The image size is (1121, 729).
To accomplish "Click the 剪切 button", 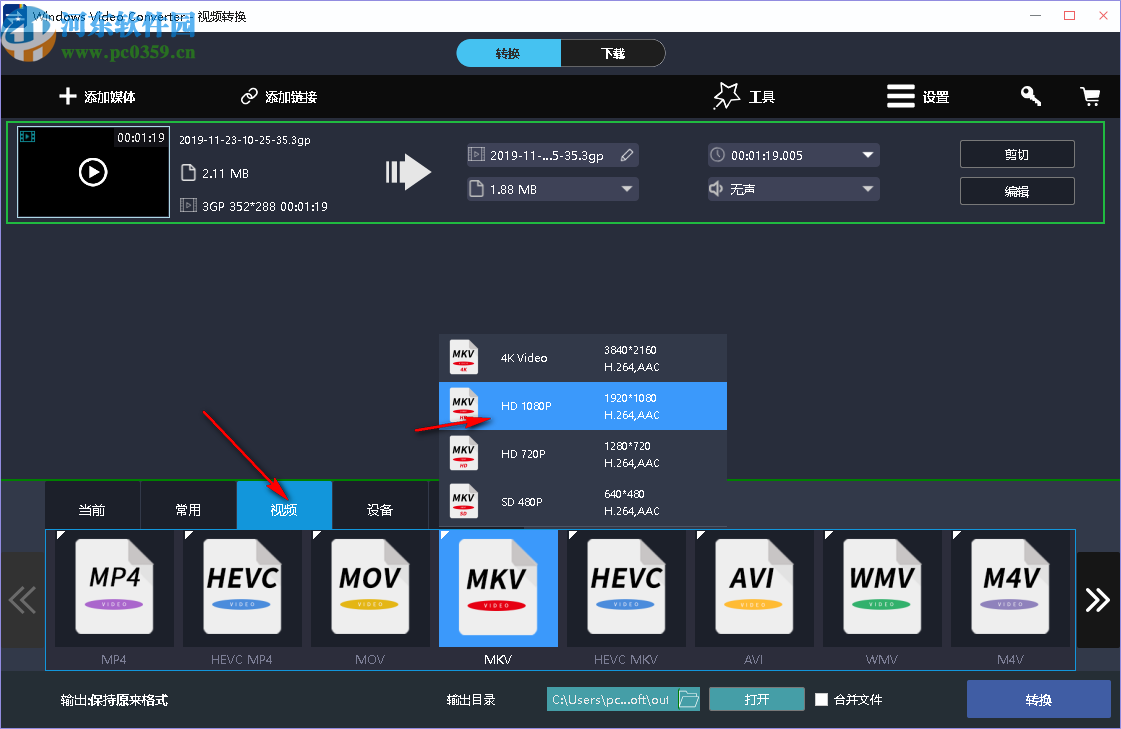I will 1017,154.
